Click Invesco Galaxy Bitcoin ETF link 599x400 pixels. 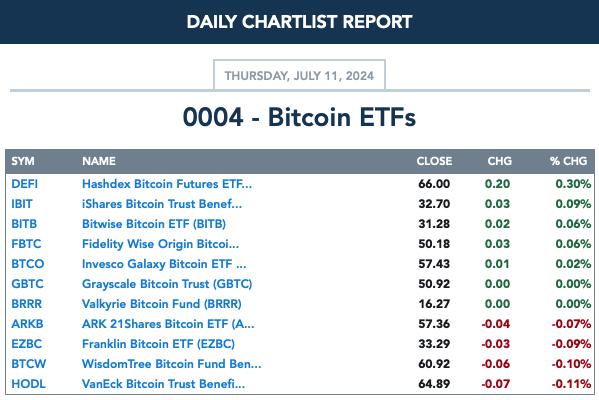[x=164, y=264]
